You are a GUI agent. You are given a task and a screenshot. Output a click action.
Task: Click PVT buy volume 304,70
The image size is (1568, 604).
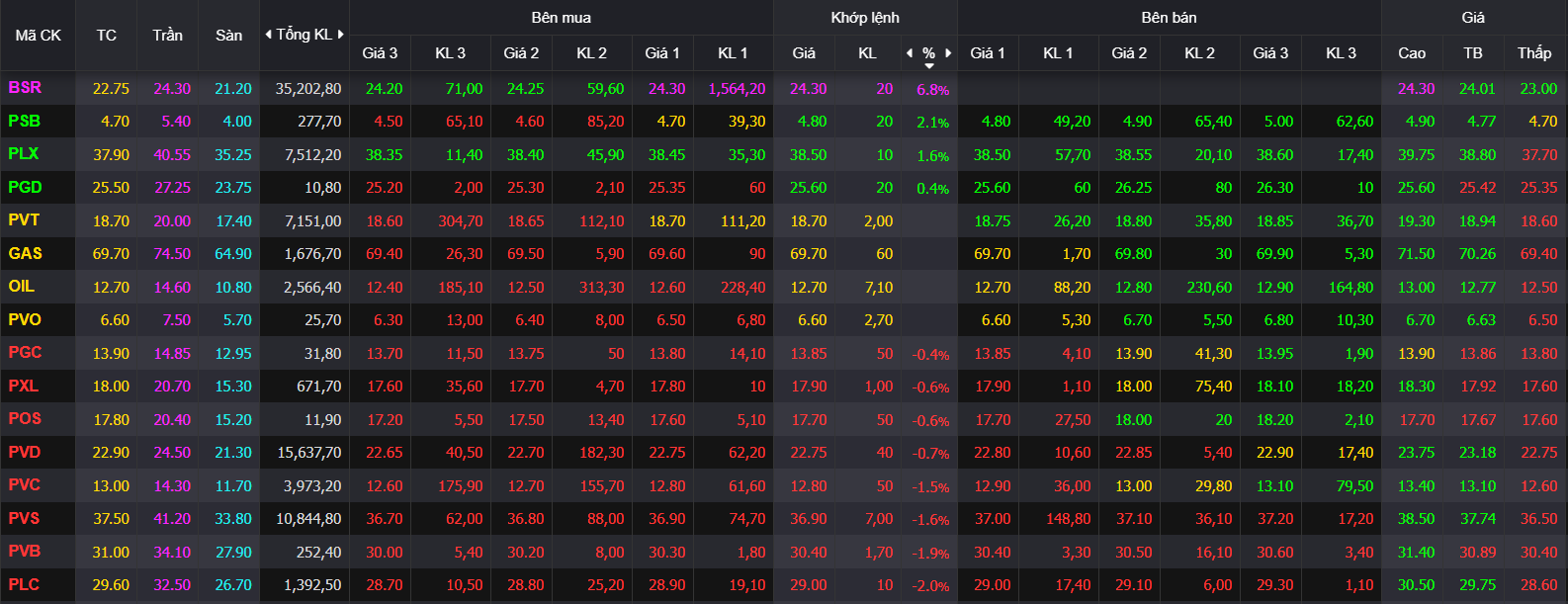pos(461,221)
